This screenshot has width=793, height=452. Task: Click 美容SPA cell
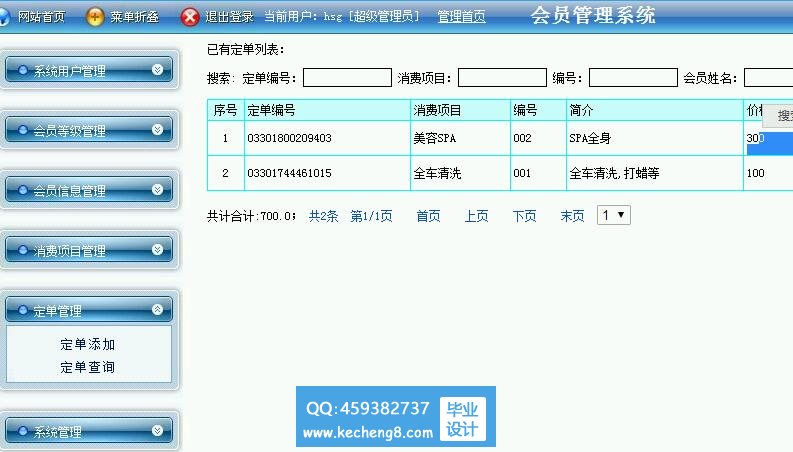coord(434,138)
